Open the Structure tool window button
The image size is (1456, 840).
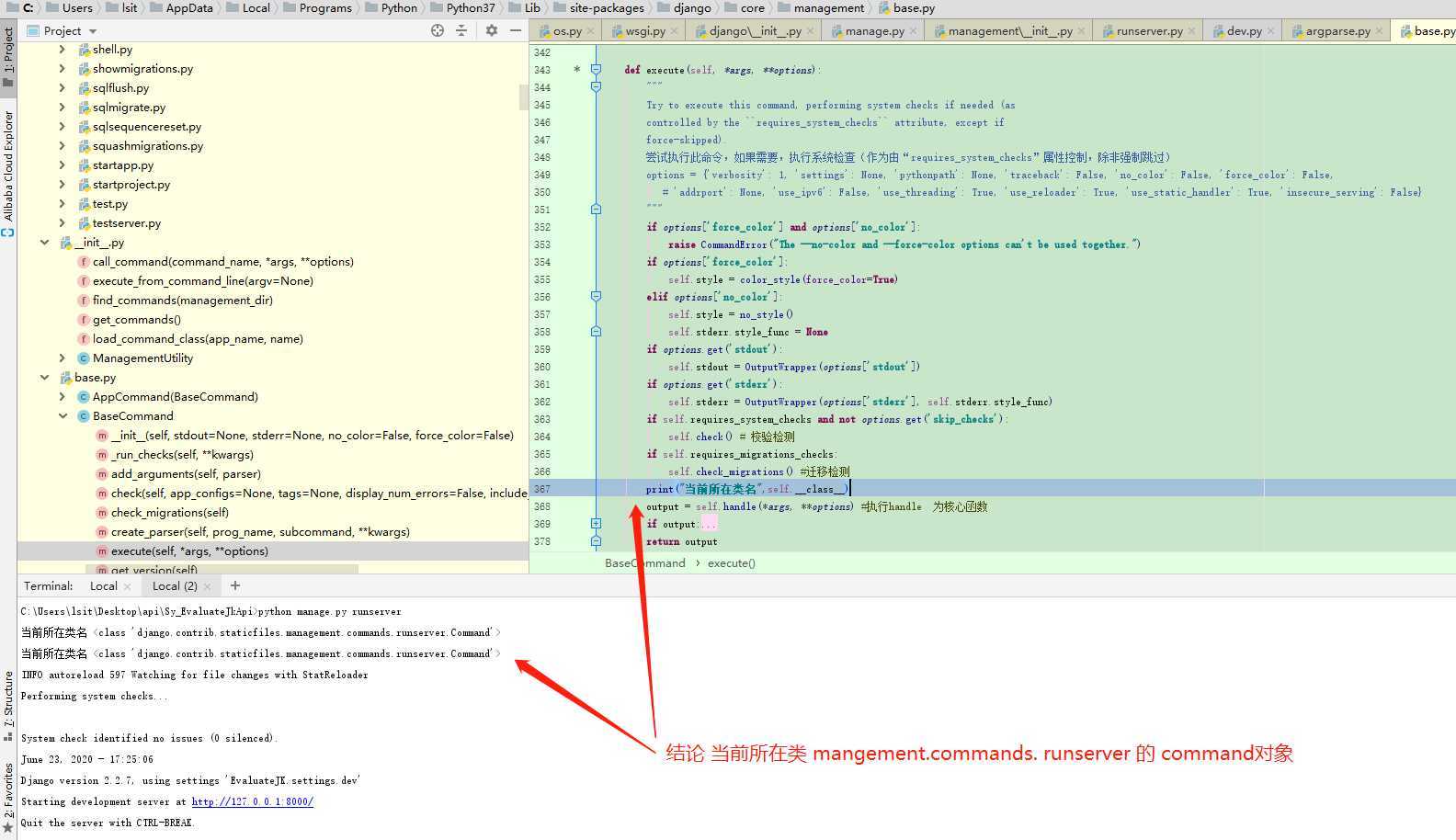(8, 706)
